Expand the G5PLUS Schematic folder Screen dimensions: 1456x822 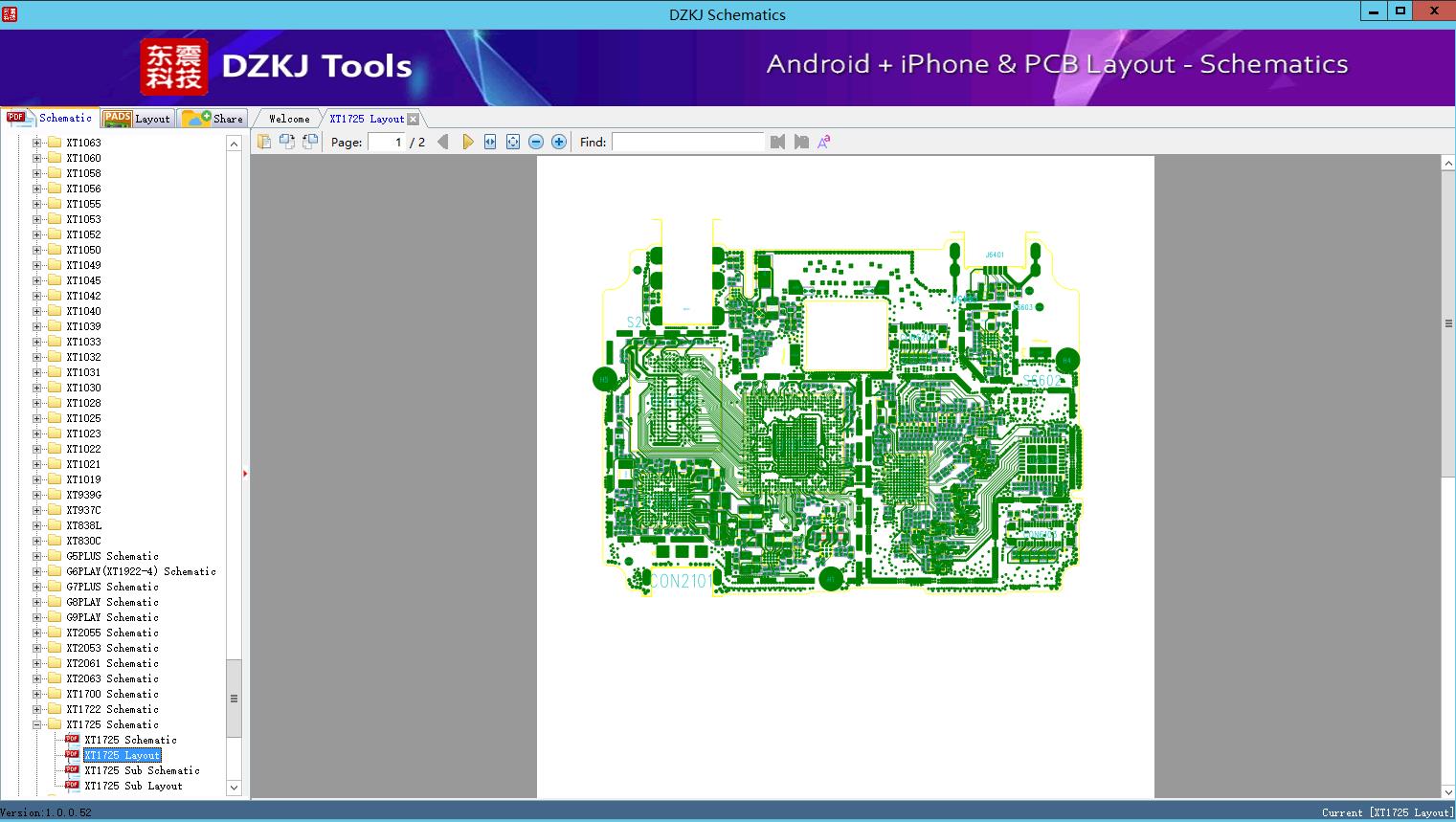37,556
